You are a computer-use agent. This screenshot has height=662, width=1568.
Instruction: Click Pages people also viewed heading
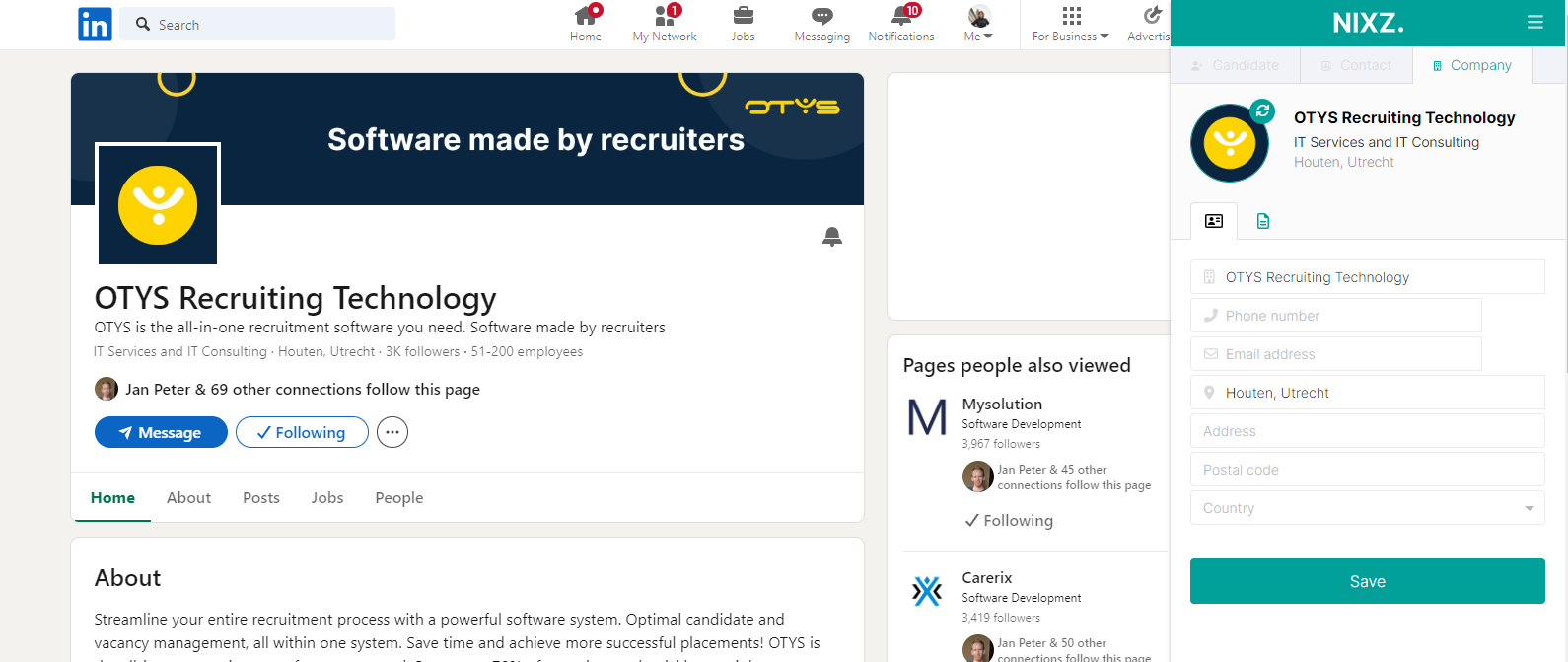[x=1017, y=365]
